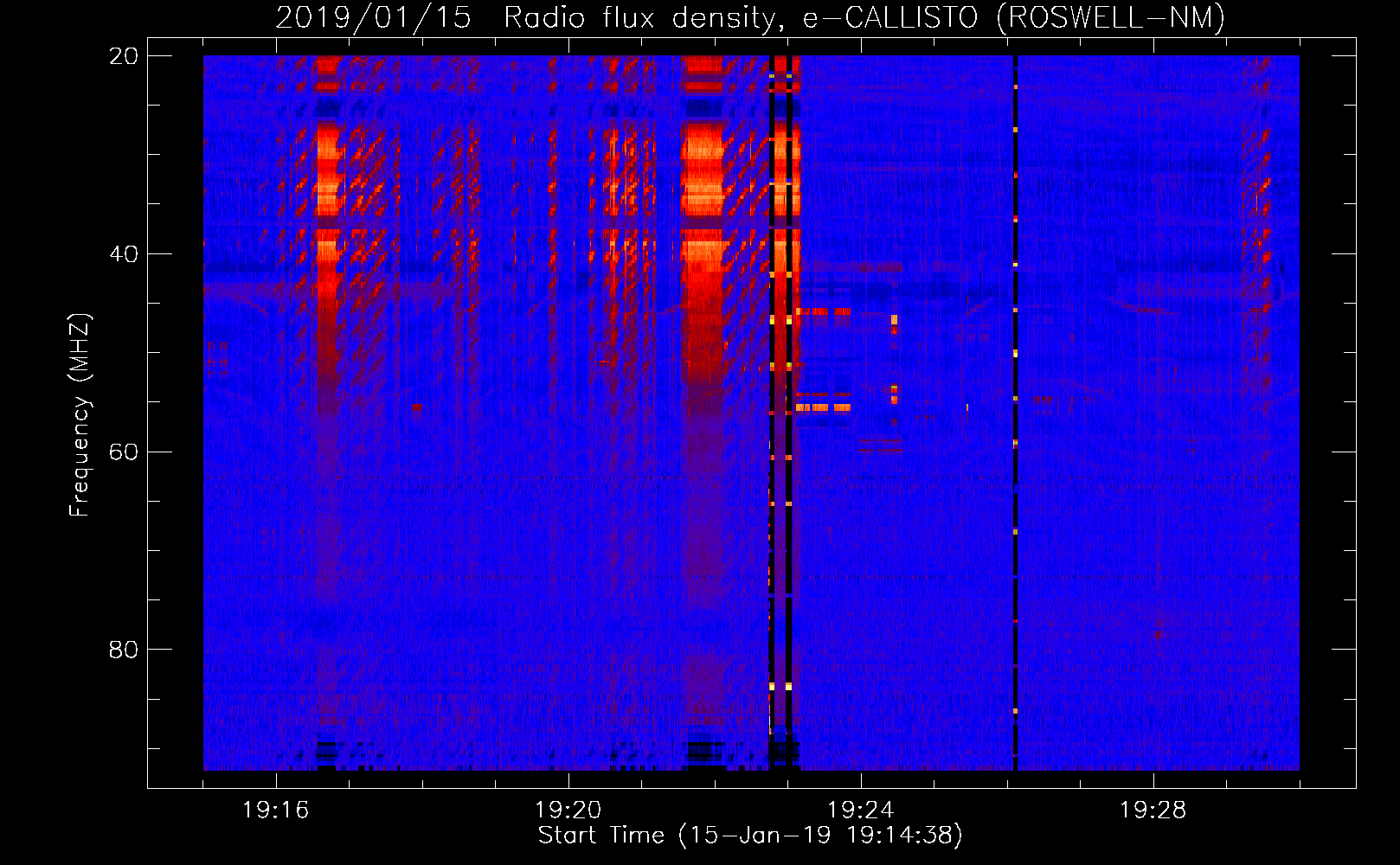Click the 19:16 time tick label
The height and width of the screenshot is (865, 1400).
coord(276,811)
